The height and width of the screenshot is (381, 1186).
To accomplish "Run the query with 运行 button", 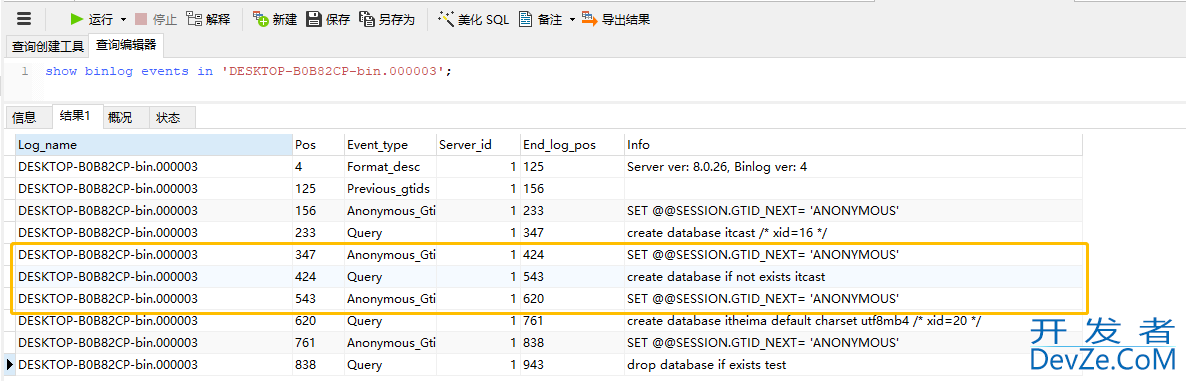I will click(x=92, y=20).
